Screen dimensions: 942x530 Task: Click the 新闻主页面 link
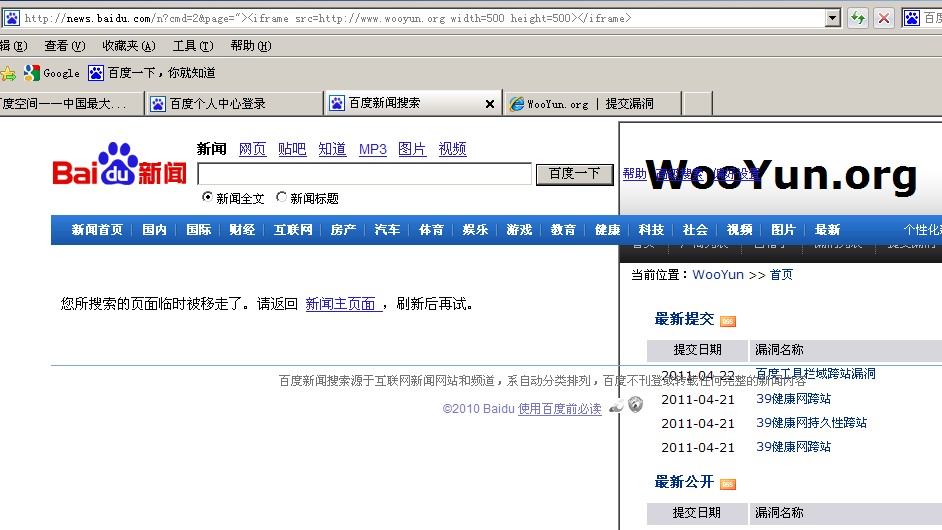click(342, 304)
